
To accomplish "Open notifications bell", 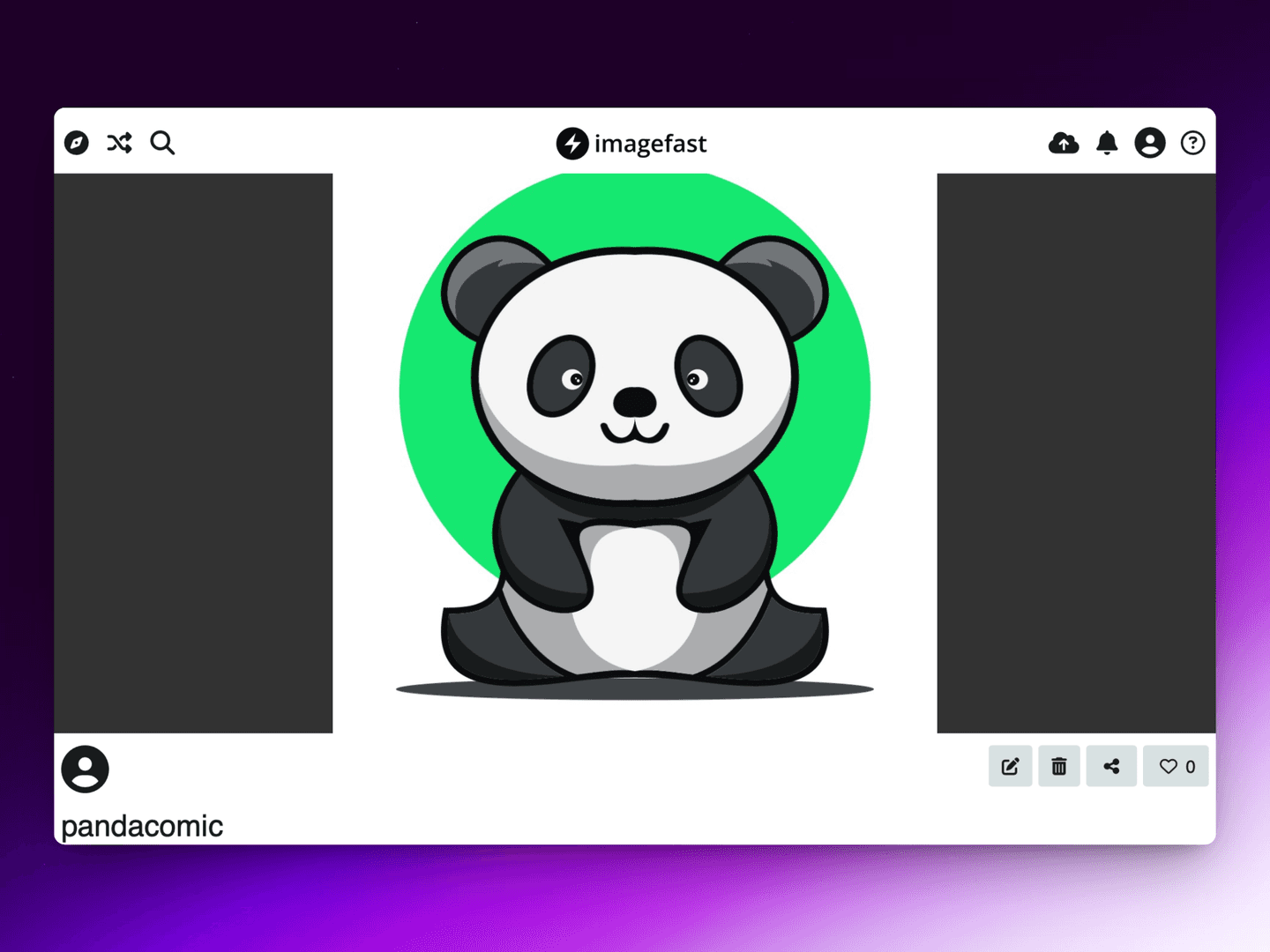I will 1107,143.
